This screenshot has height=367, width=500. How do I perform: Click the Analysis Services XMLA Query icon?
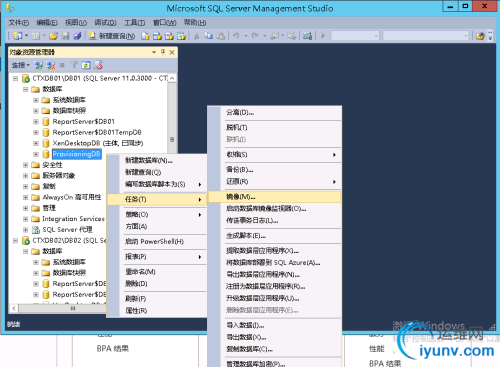pos(181,36)
